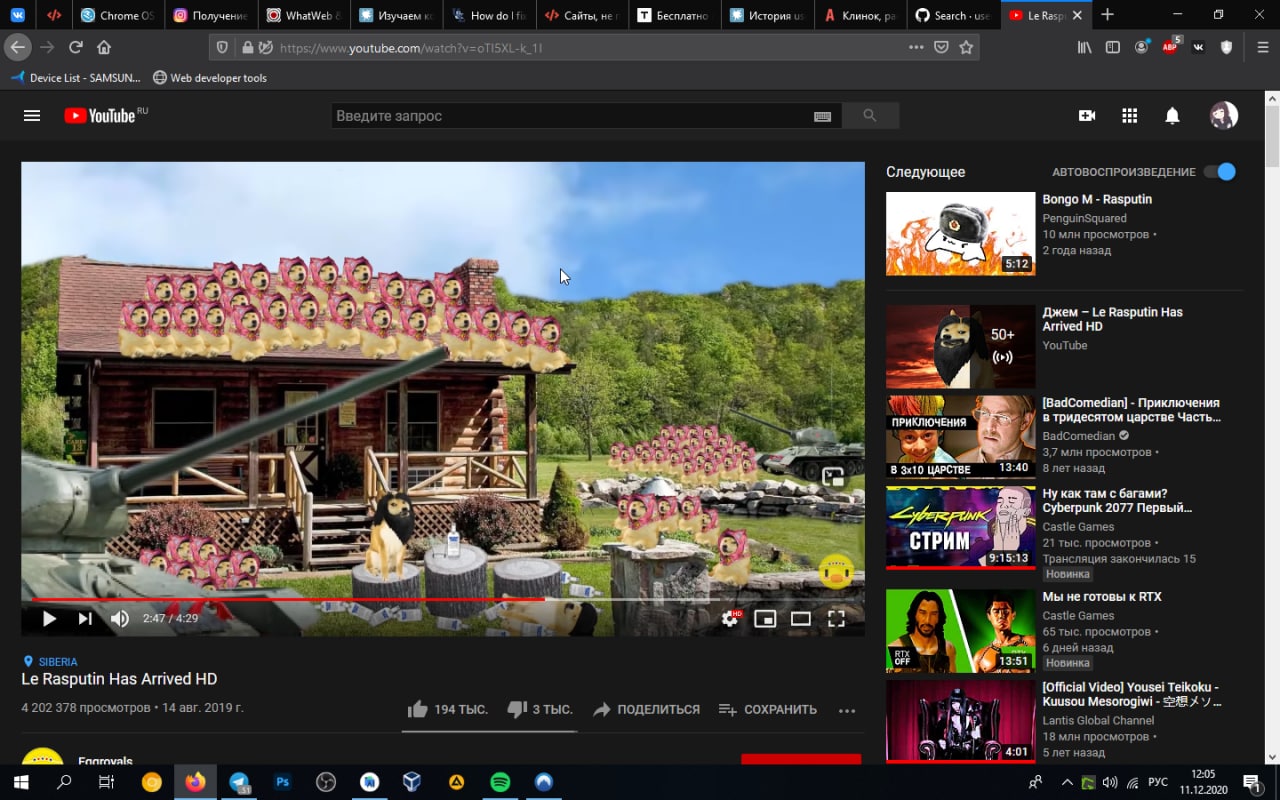This screenshot has width=1280, height=800.
Task: Switch to the WhatWeb browser tab
Action: click(x=302, y=15)
